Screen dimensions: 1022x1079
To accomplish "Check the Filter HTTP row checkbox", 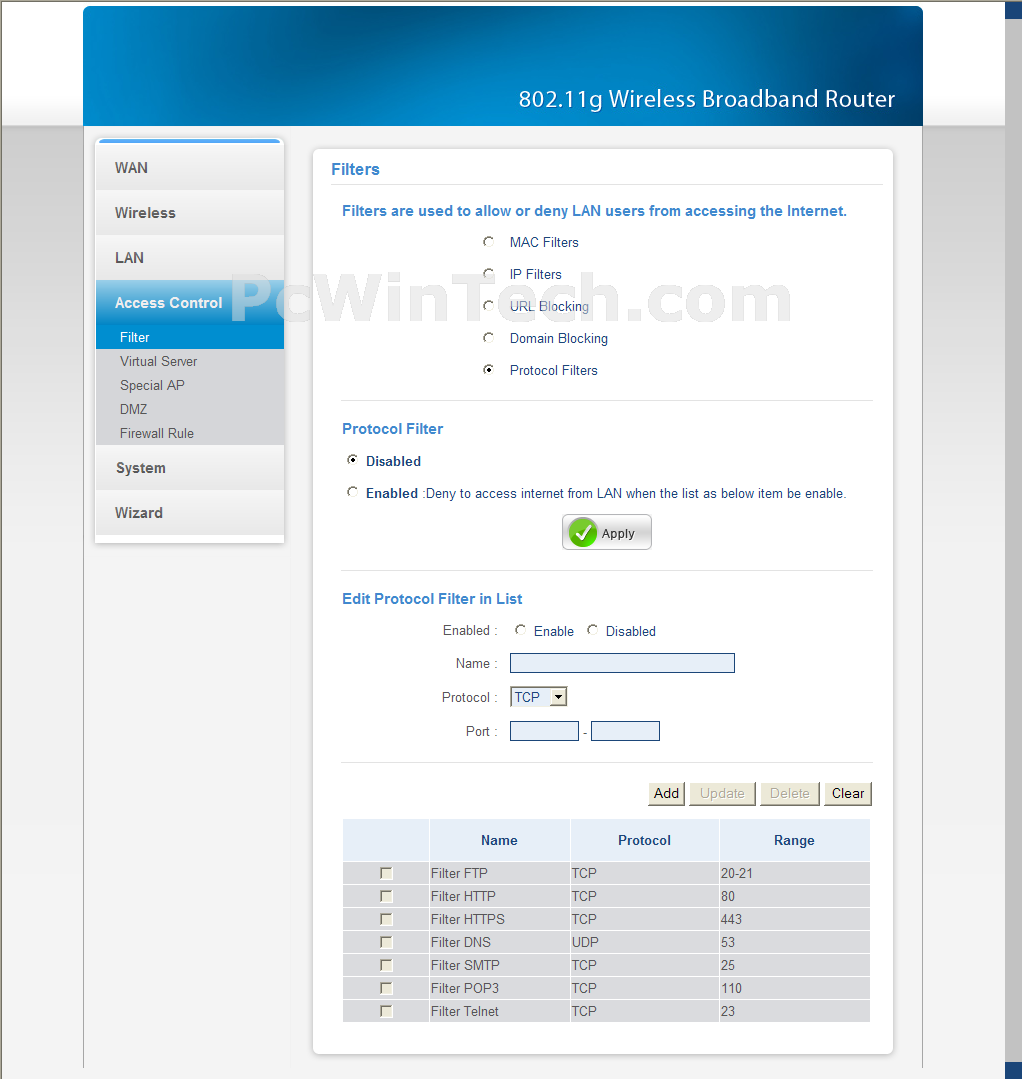I will [386, 896].
